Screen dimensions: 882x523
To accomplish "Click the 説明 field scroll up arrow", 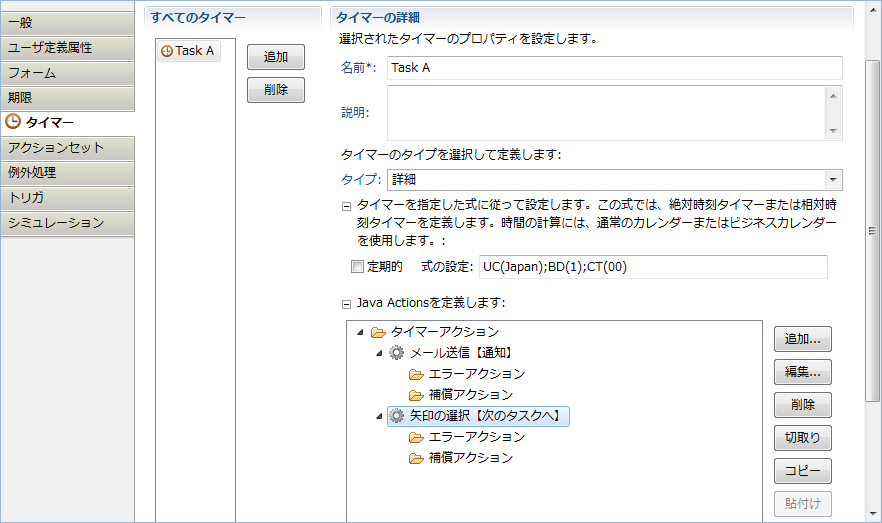I will tap(834, 96).
